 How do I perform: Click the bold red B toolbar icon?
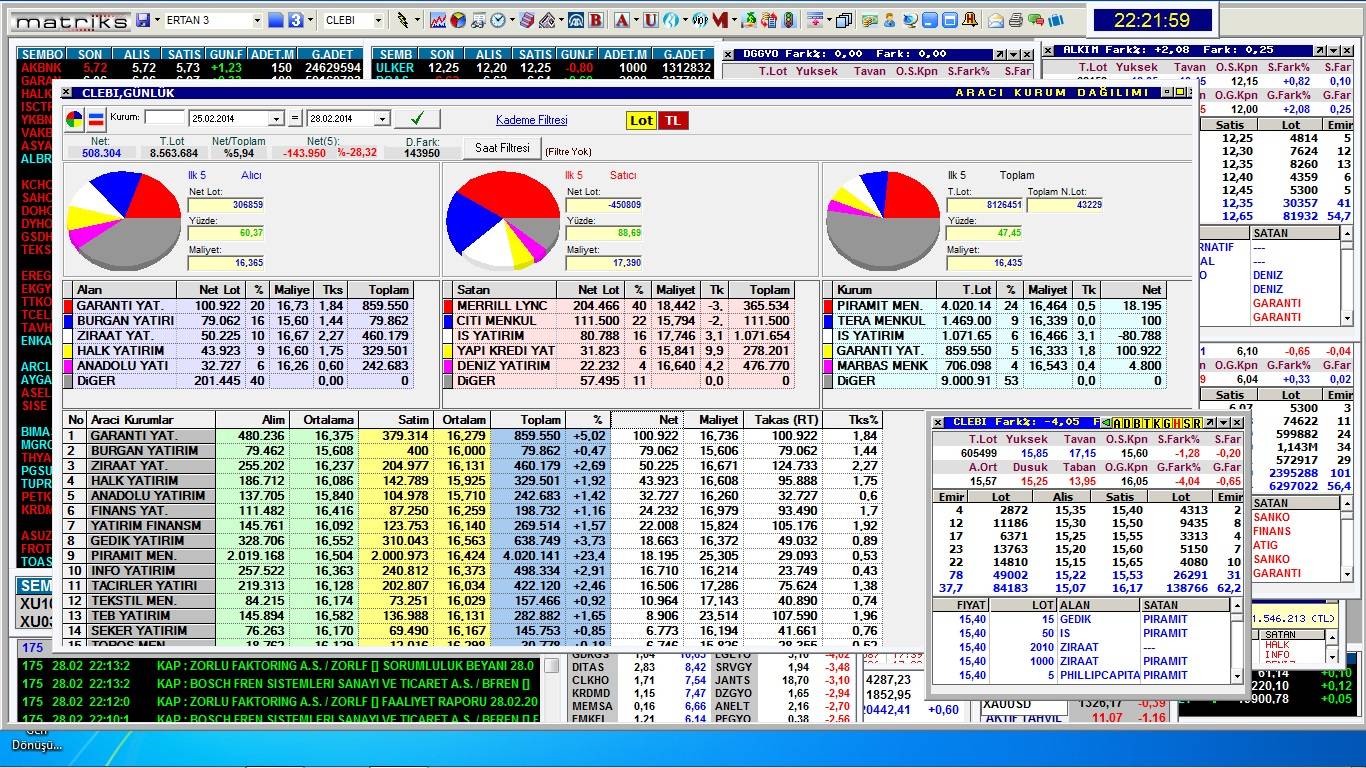(x=596, y=20)
